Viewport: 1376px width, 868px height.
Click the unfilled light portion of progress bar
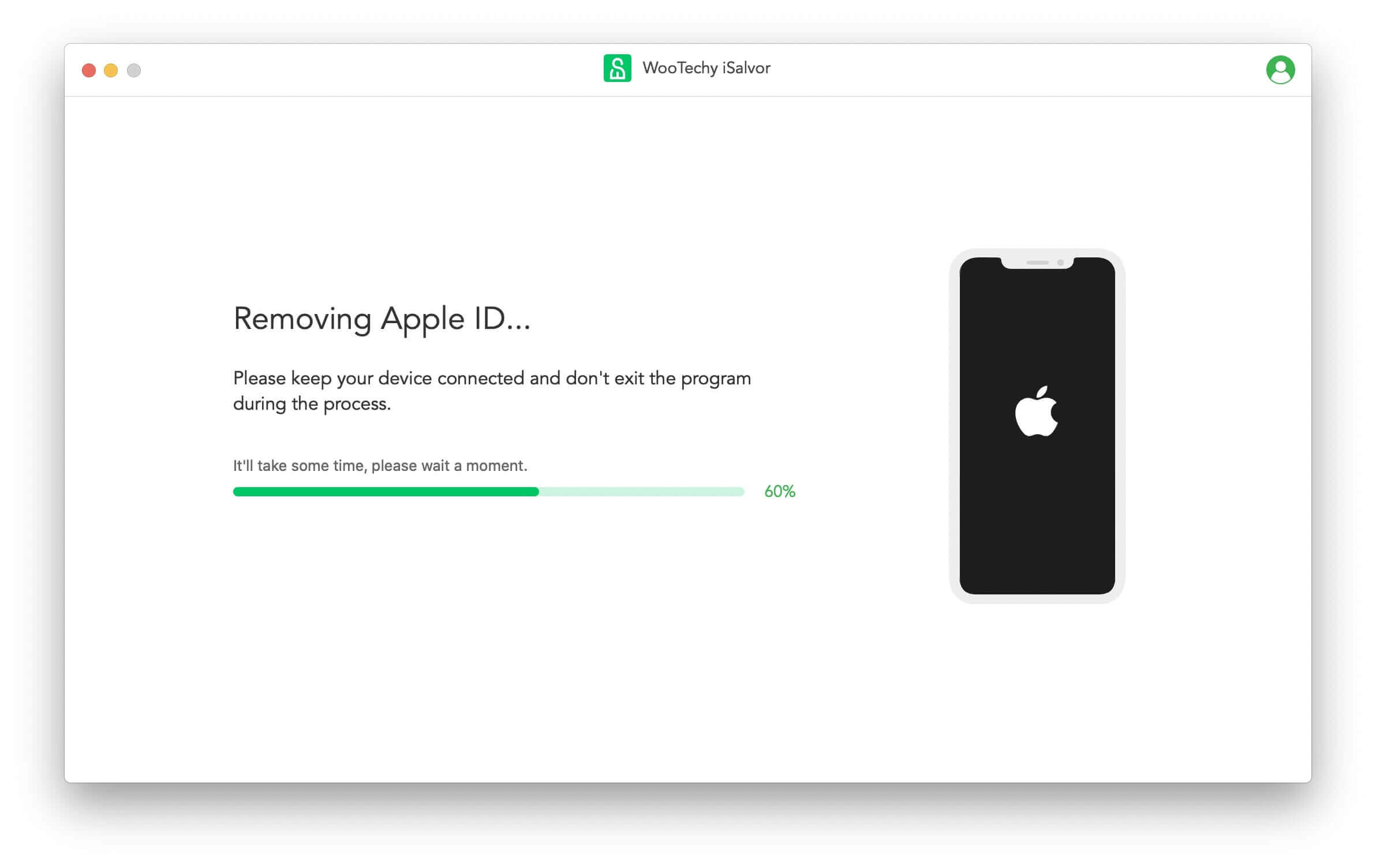tap(642, 492)
